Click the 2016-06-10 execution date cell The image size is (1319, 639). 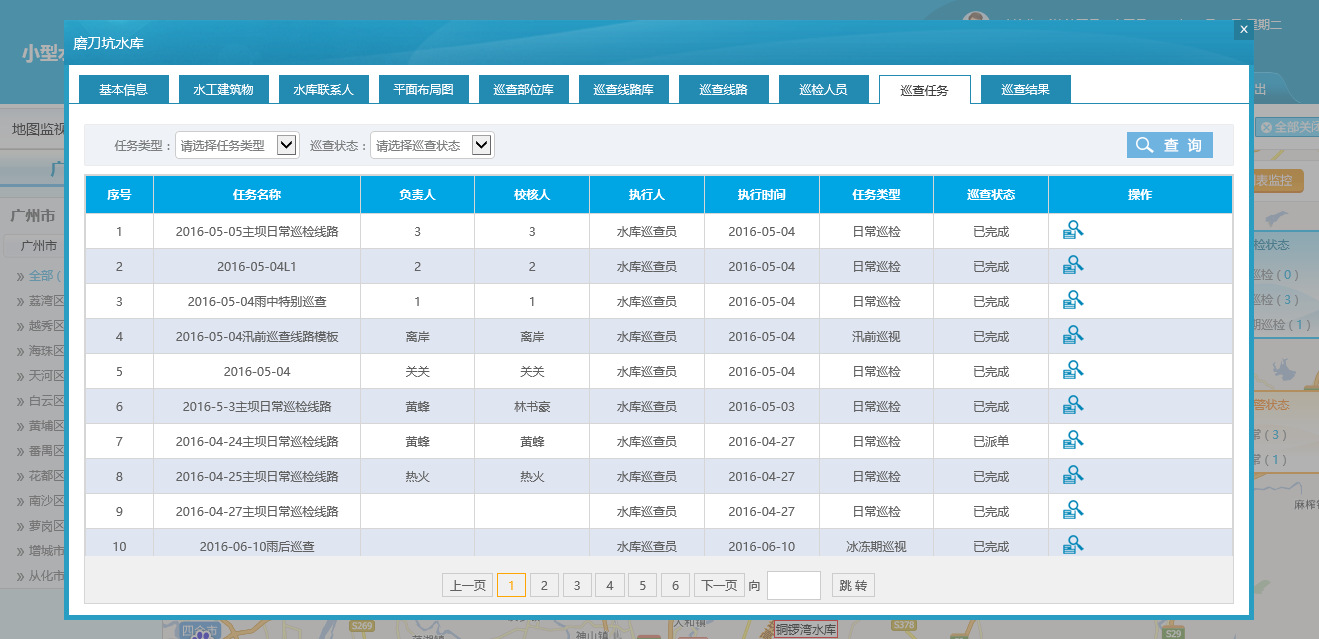(x=762, y=545)
